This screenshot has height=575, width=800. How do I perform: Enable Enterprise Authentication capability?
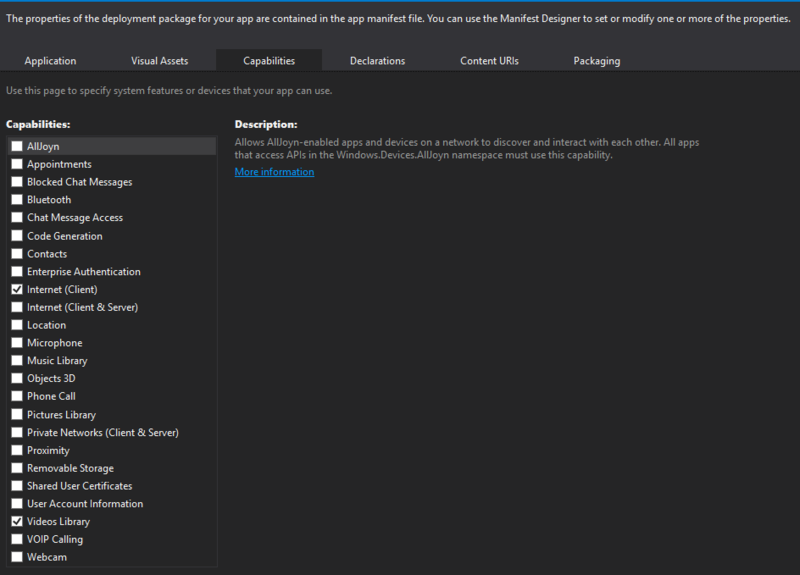click(x=17, y=271)
